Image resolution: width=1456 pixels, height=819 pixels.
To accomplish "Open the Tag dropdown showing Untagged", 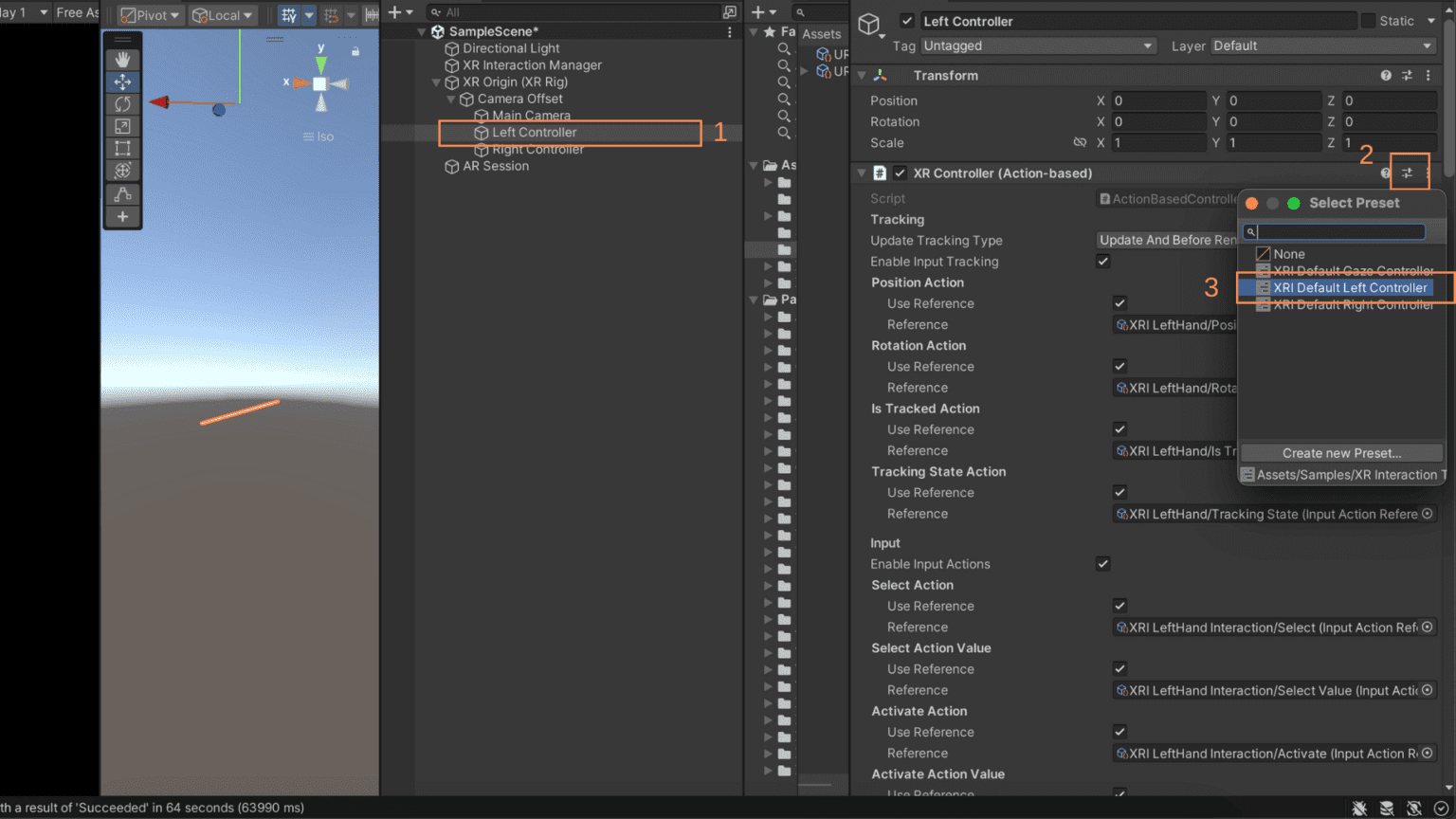I will pos(1038,45).
